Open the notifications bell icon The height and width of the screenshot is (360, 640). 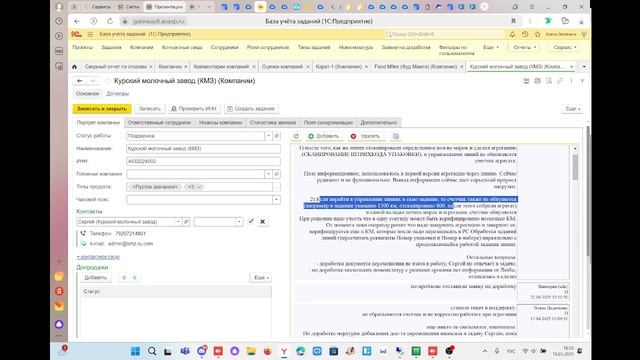pyautogui.click(x=512, y=34)
